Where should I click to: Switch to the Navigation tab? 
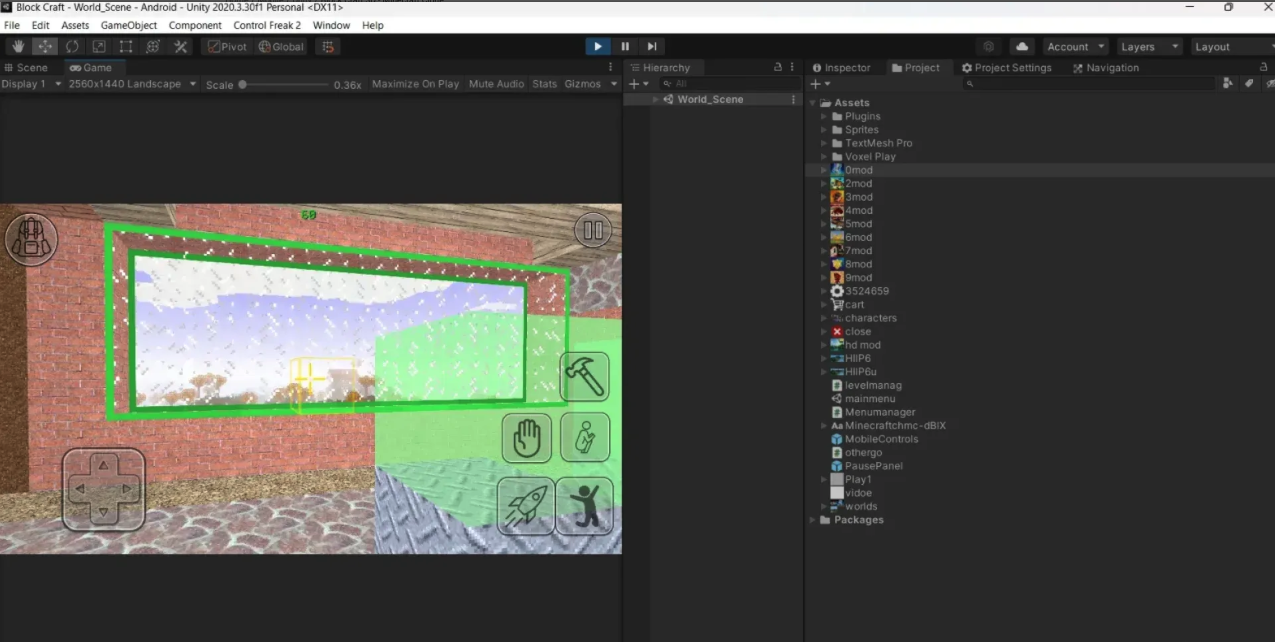tap(1106, 67)
